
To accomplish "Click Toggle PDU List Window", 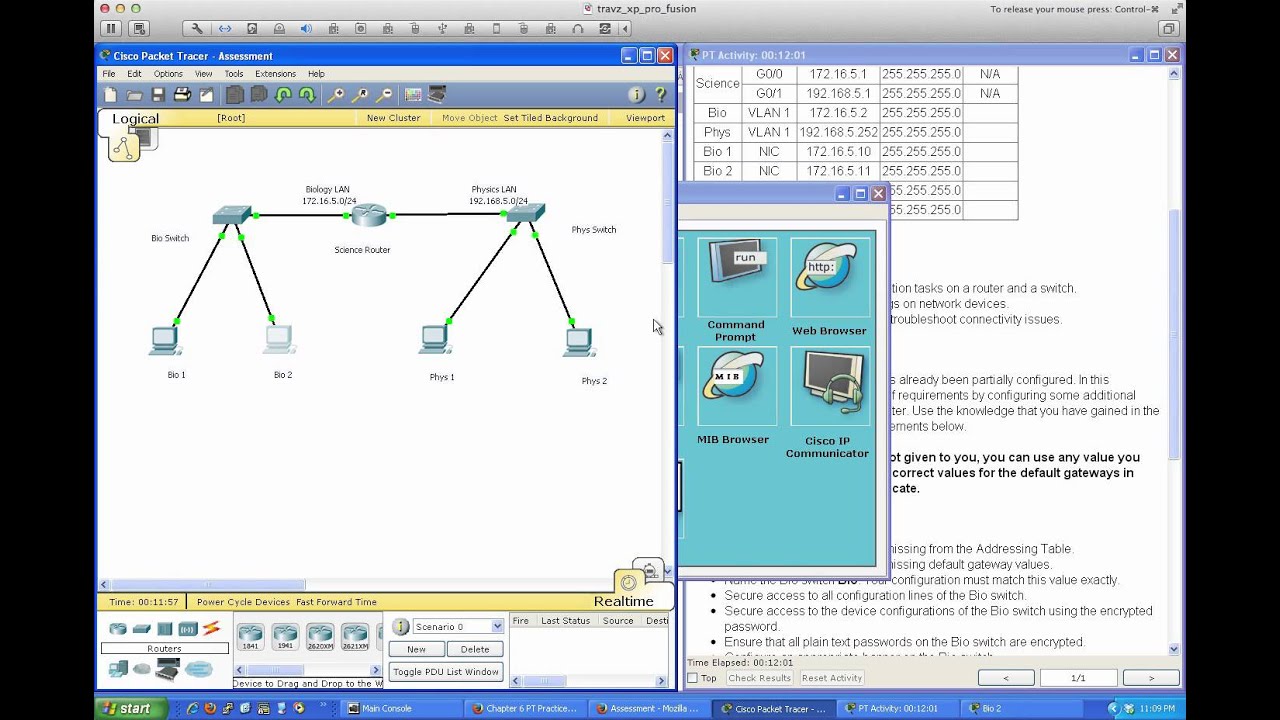I will [446, 672].
